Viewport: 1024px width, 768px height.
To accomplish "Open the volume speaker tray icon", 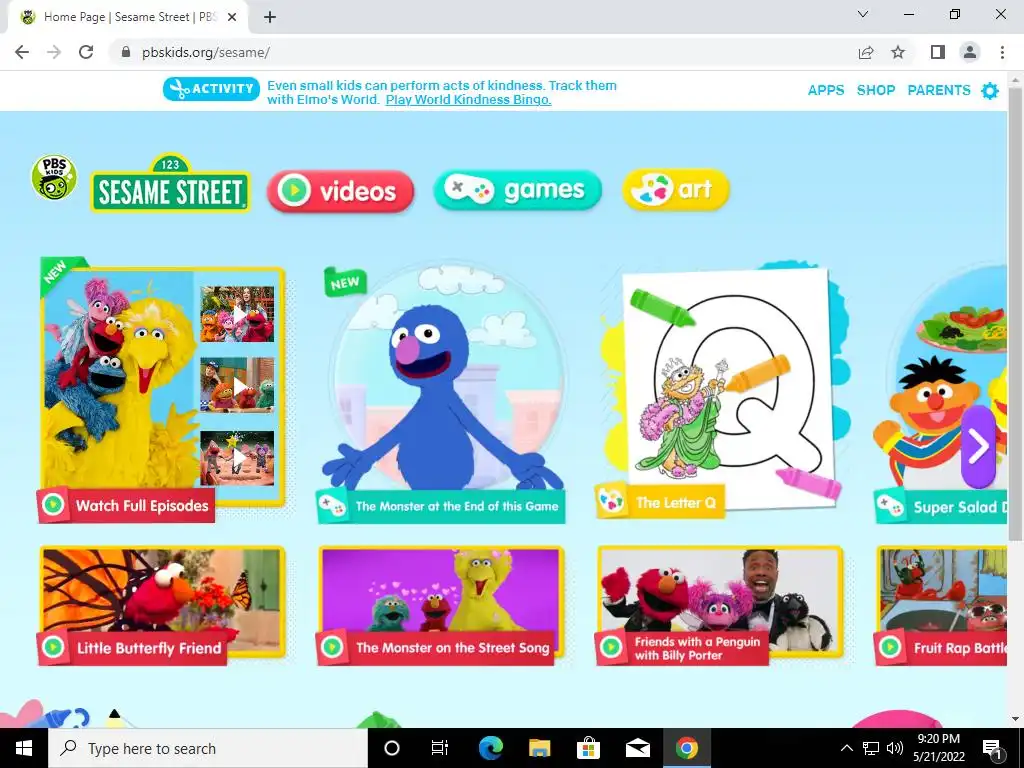I will coord(895,748).
